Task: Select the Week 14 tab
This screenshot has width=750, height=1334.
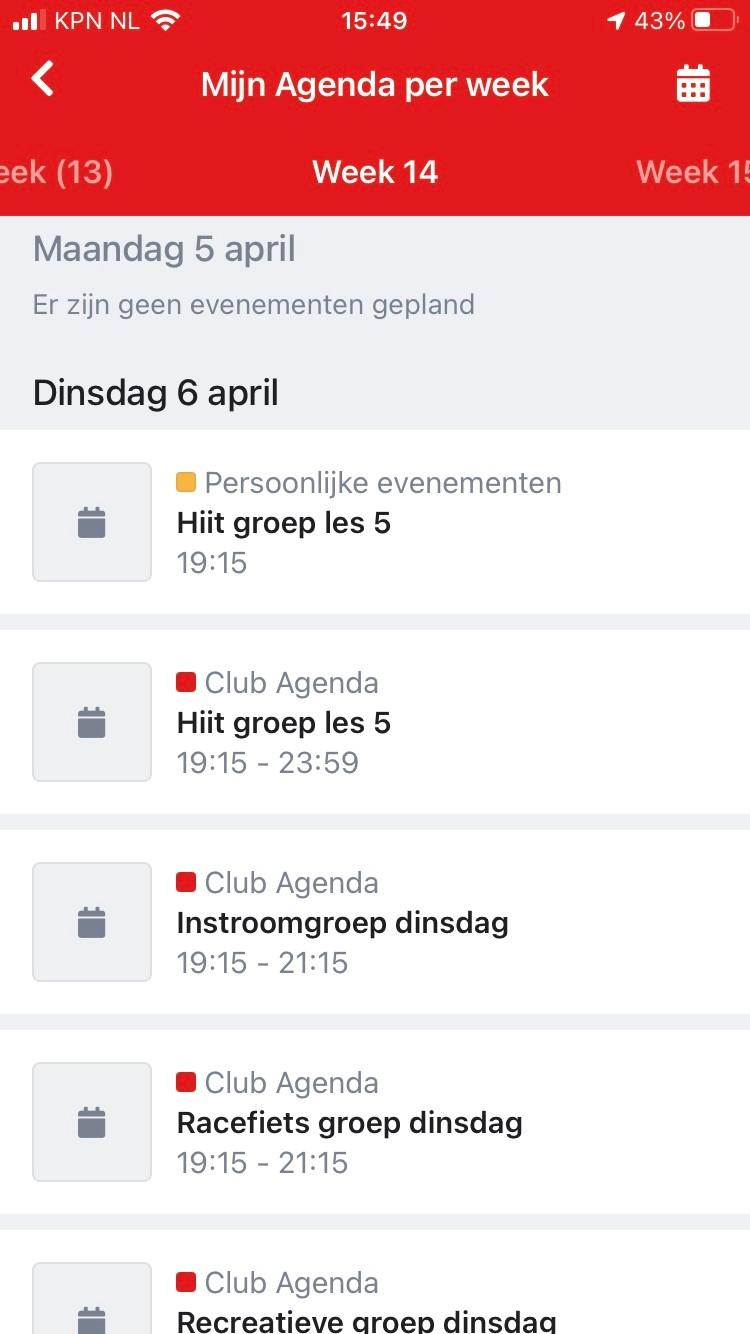Action: (x=375, y=172)
